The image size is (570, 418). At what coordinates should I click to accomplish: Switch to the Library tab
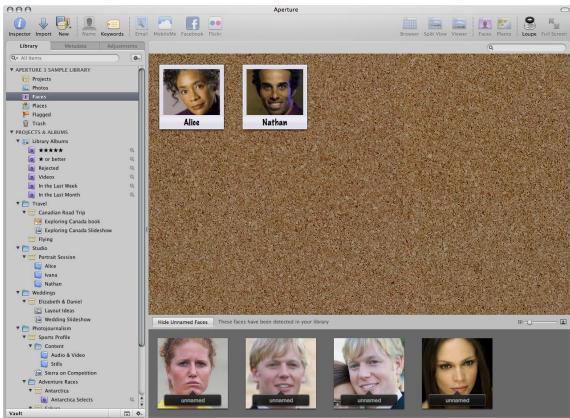pyautogui.click(x=29, y=46)
